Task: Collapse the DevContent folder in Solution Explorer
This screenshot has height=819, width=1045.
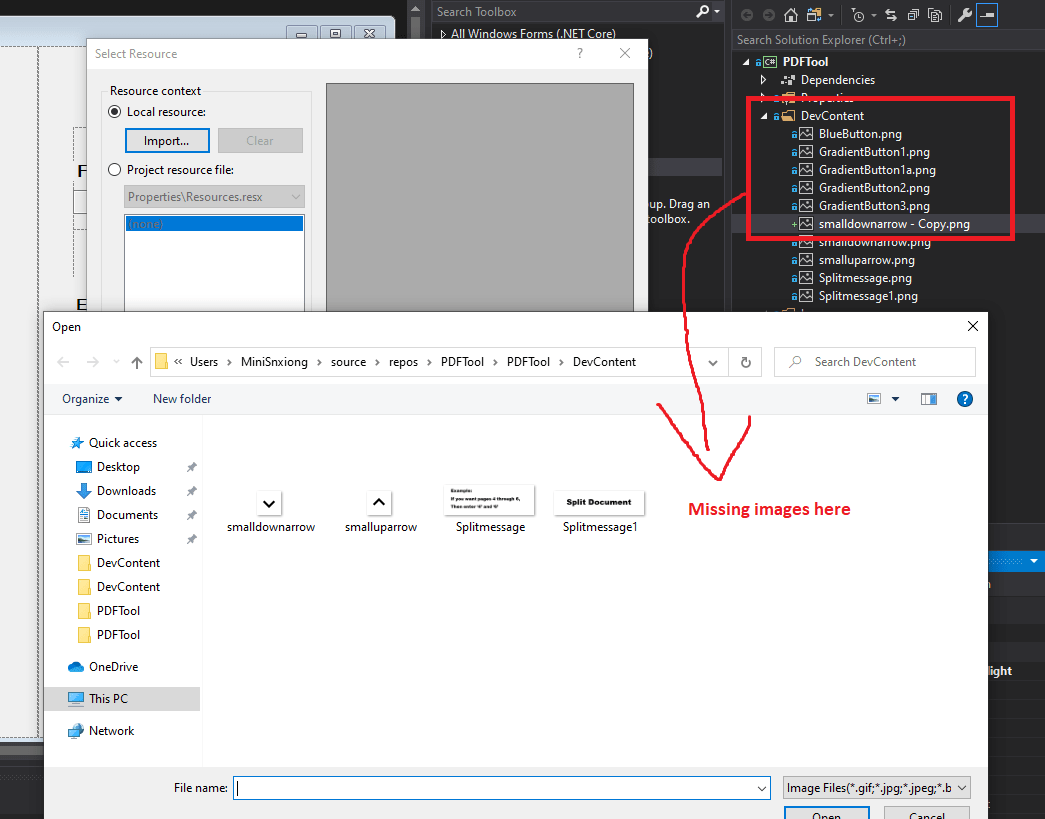Action: [764, 115]
